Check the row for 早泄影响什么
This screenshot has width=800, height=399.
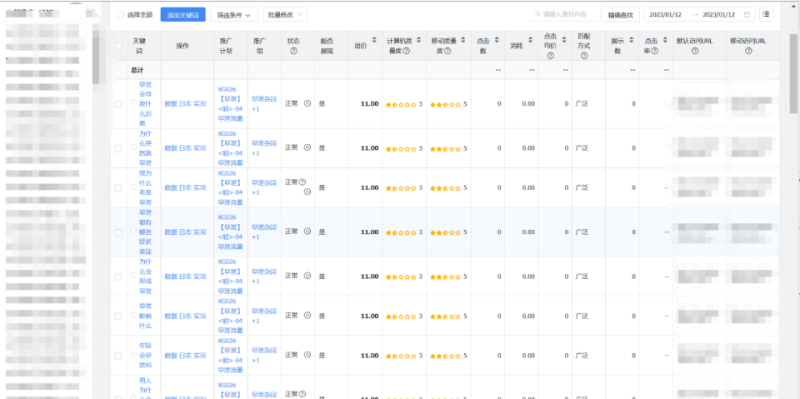click(118, 316)
